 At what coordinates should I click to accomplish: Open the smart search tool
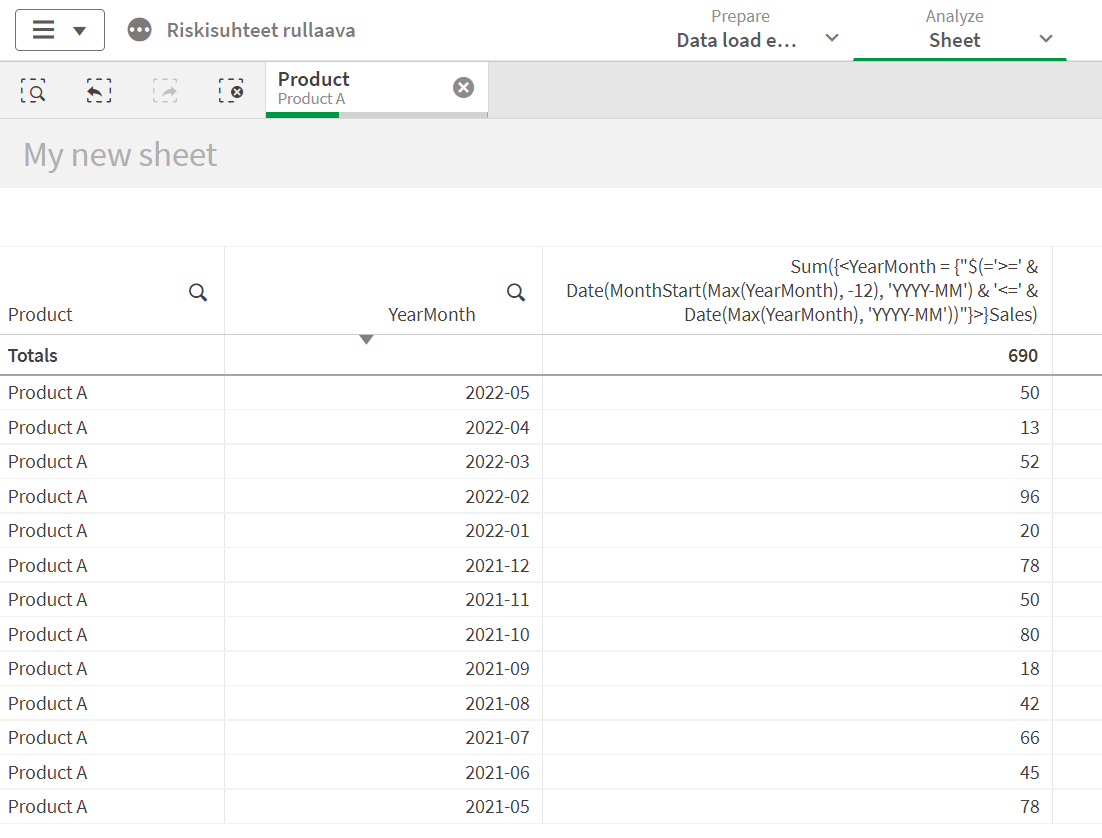[x=34, y=90]
